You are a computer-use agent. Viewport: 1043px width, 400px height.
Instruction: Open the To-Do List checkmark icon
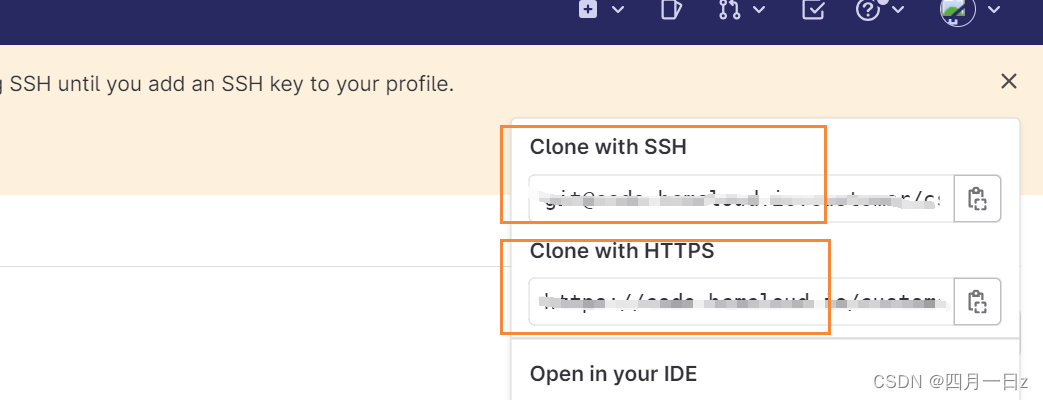pyautogui.click(x=814, y=10)
